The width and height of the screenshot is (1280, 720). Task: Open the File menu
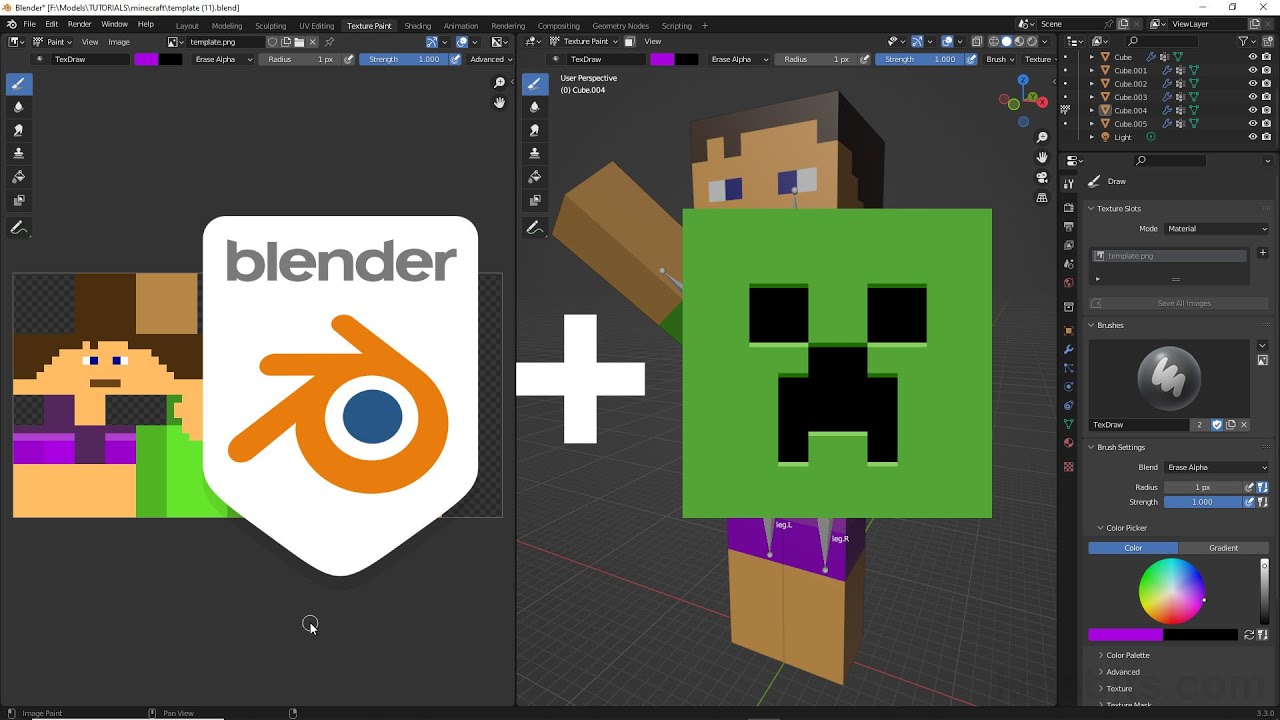pos(29,24)
